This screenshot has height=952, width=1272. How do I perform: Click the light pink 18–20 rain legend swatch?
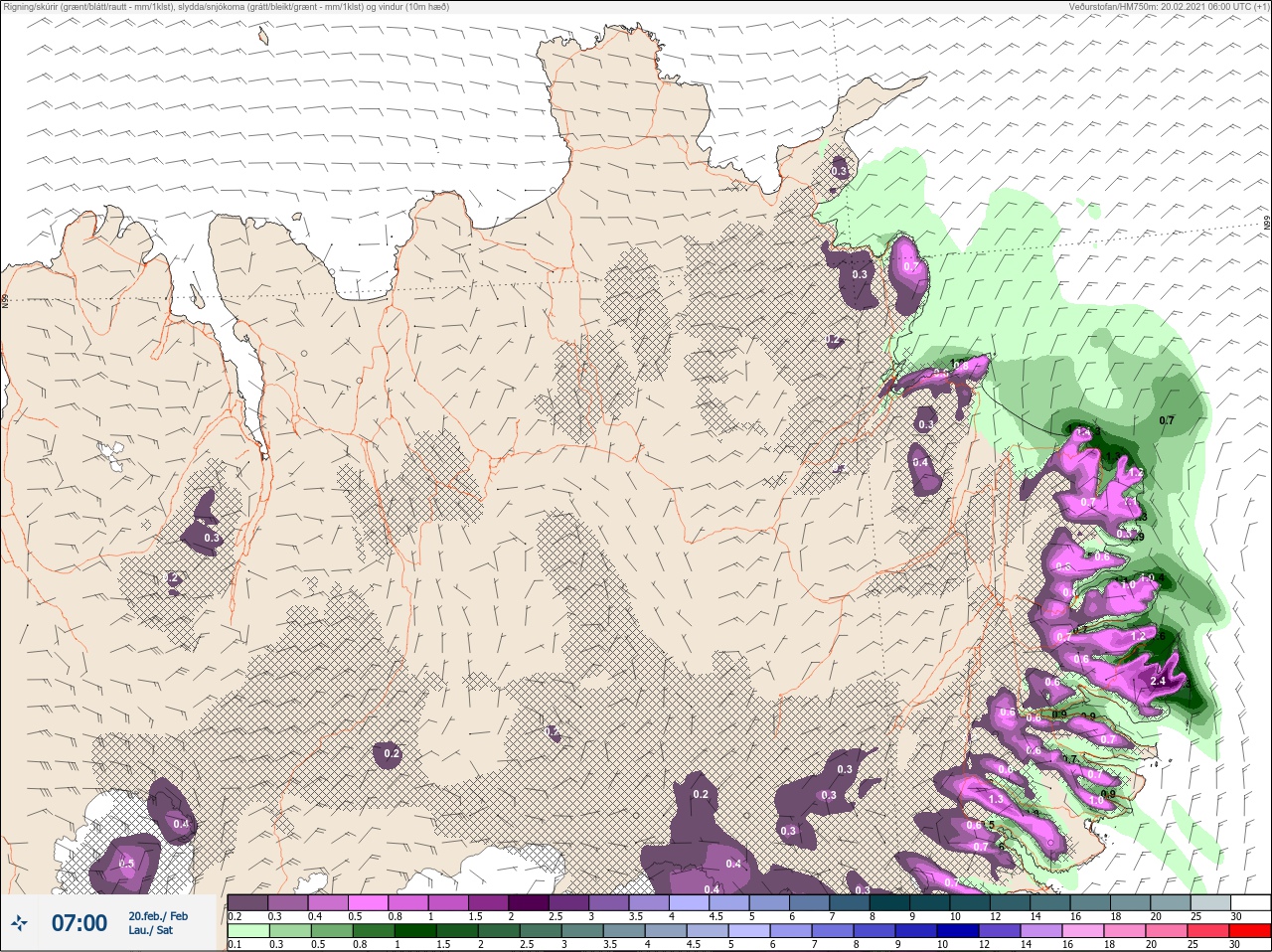point(1125,930)
